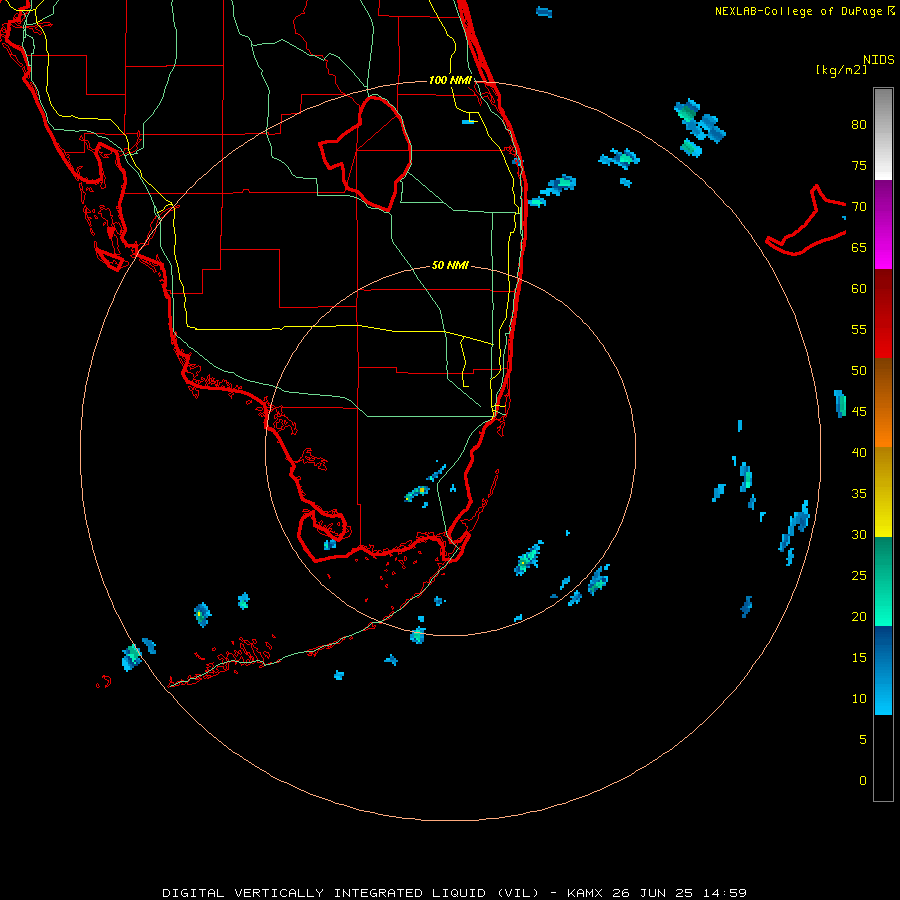Click the NEXLAB-College of DuPage title text
Image resolution: width=900 pixels, height=900 pixels.
pyautogui.click(x=798, y=11)
